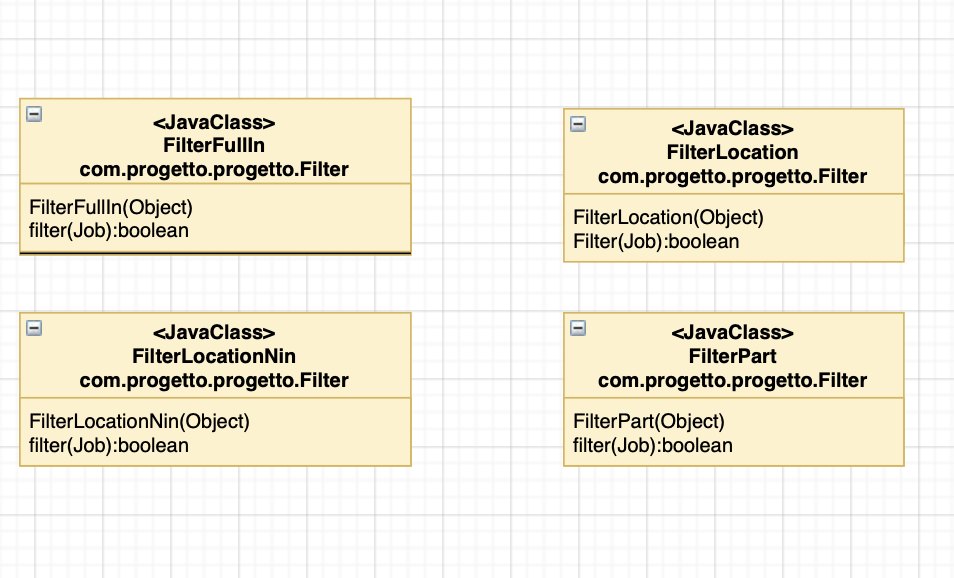
Task: Collapse the FilterPart class box
Action: point(578,329)
